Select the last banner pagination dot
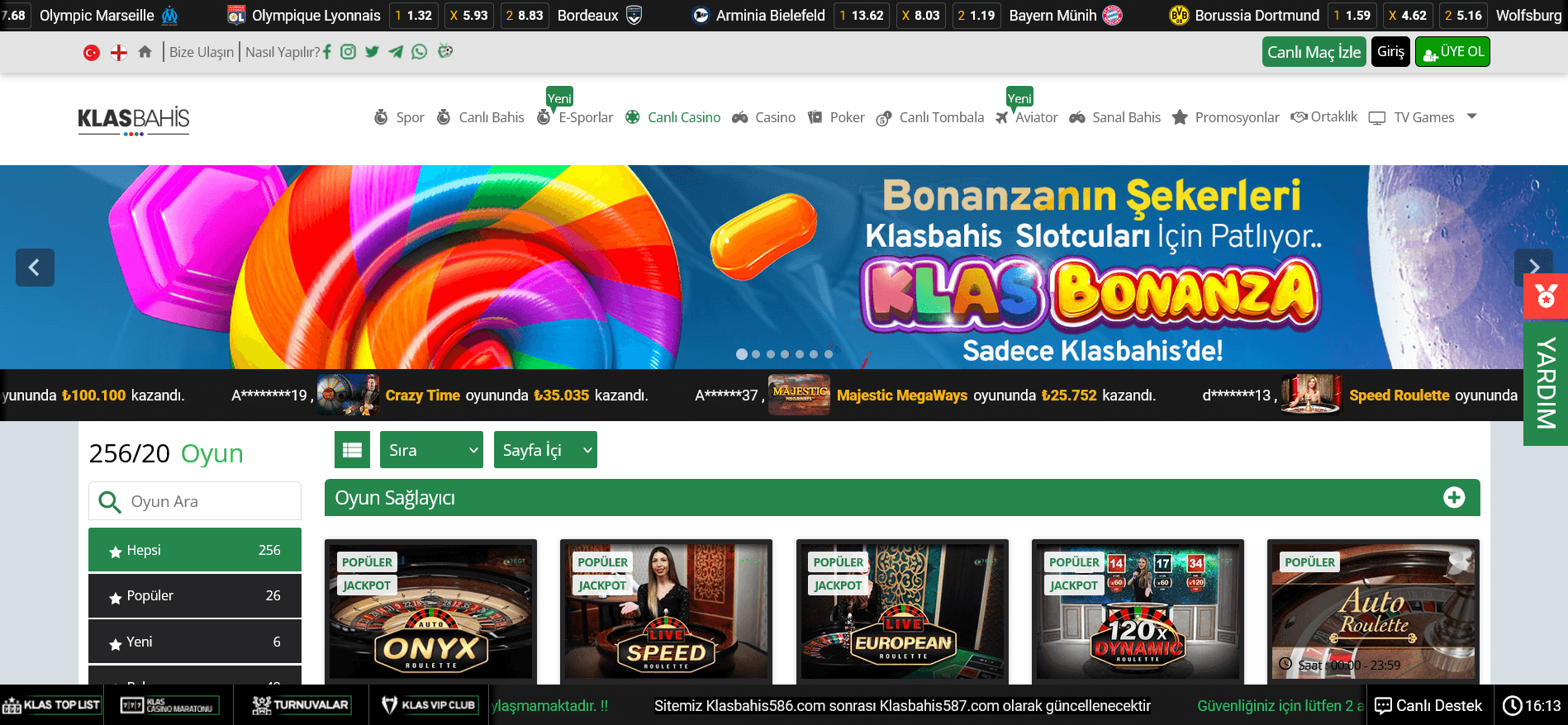The image size is (1568, 725). (x=828, y=354)
